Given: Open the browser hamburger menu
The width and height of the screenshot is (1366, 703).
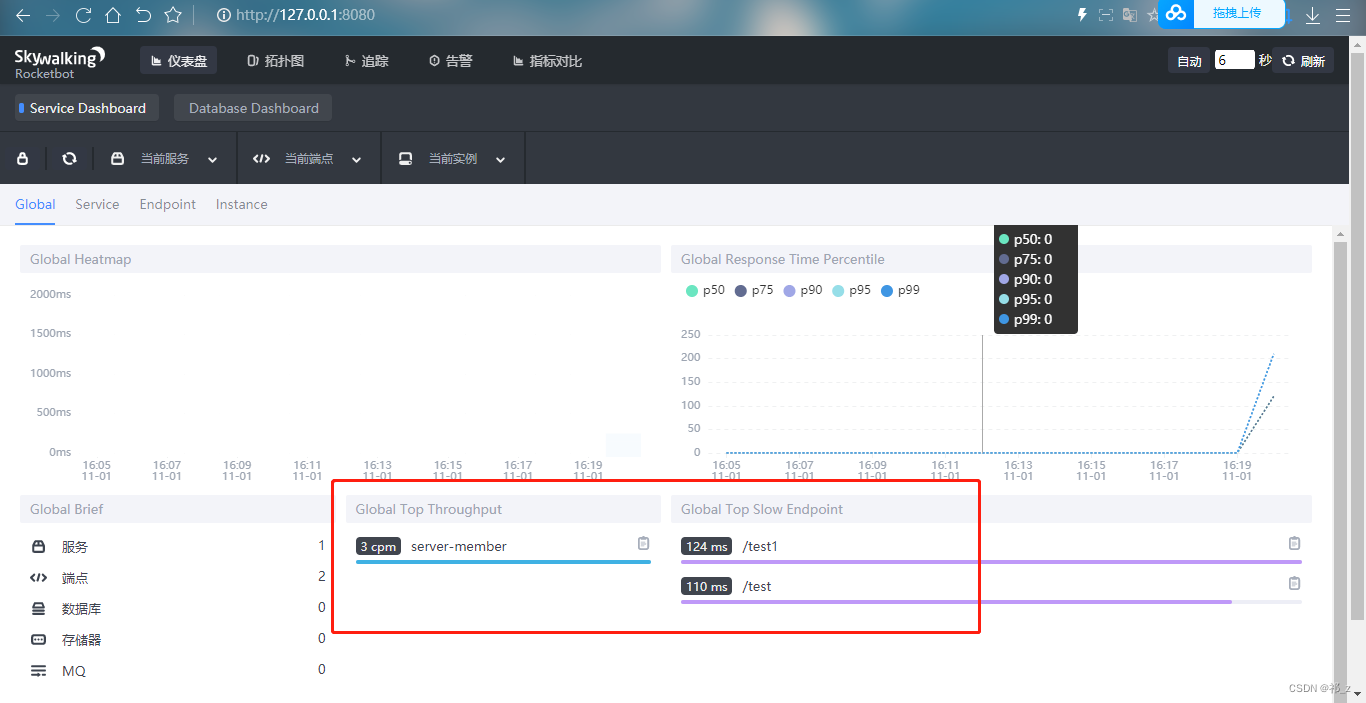Looking at the screenshot, I should pyautogui.click(x=1342, y=15).
